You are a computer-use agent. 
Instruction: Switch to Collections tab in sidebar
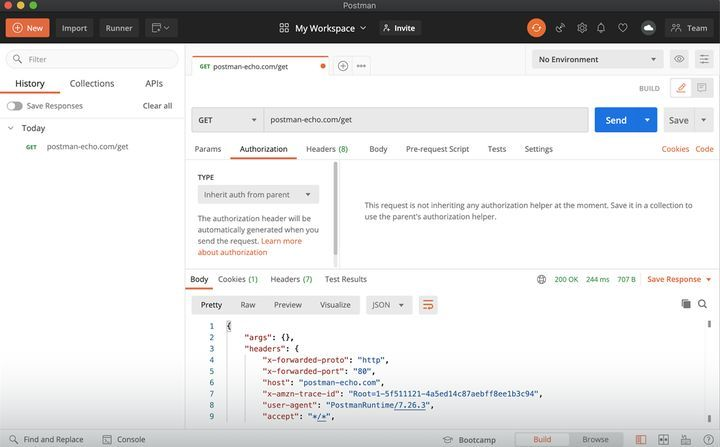click(x=92, y=84)
